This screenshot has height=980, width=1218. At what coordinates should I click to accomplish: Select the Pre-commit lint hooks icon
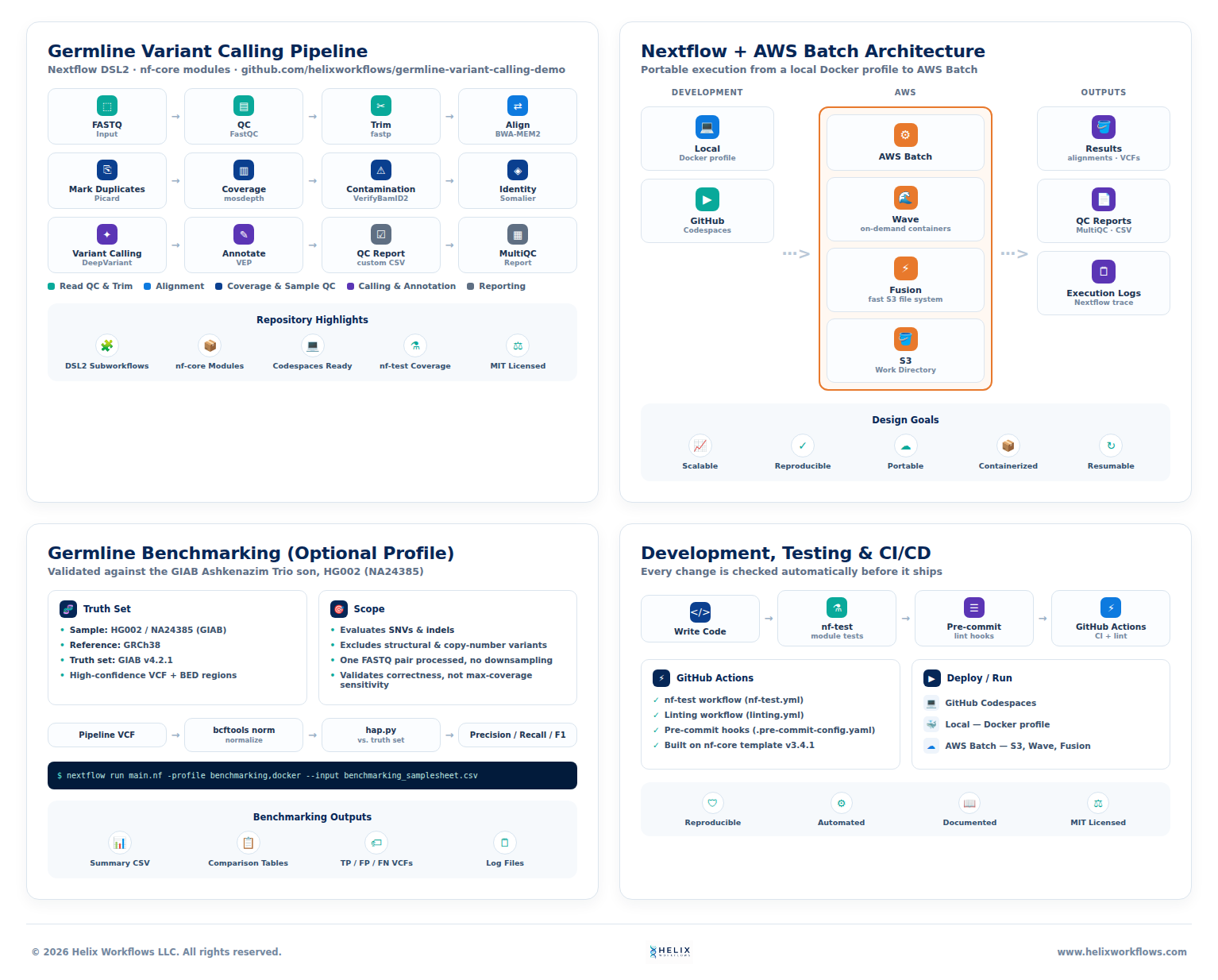coord(974,608)
